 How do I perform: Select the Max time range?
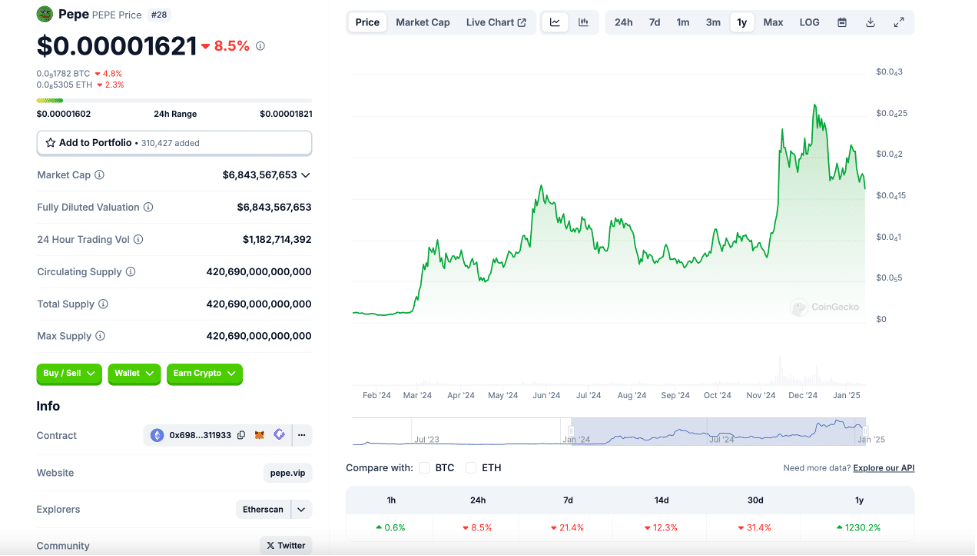pos(773,22)
